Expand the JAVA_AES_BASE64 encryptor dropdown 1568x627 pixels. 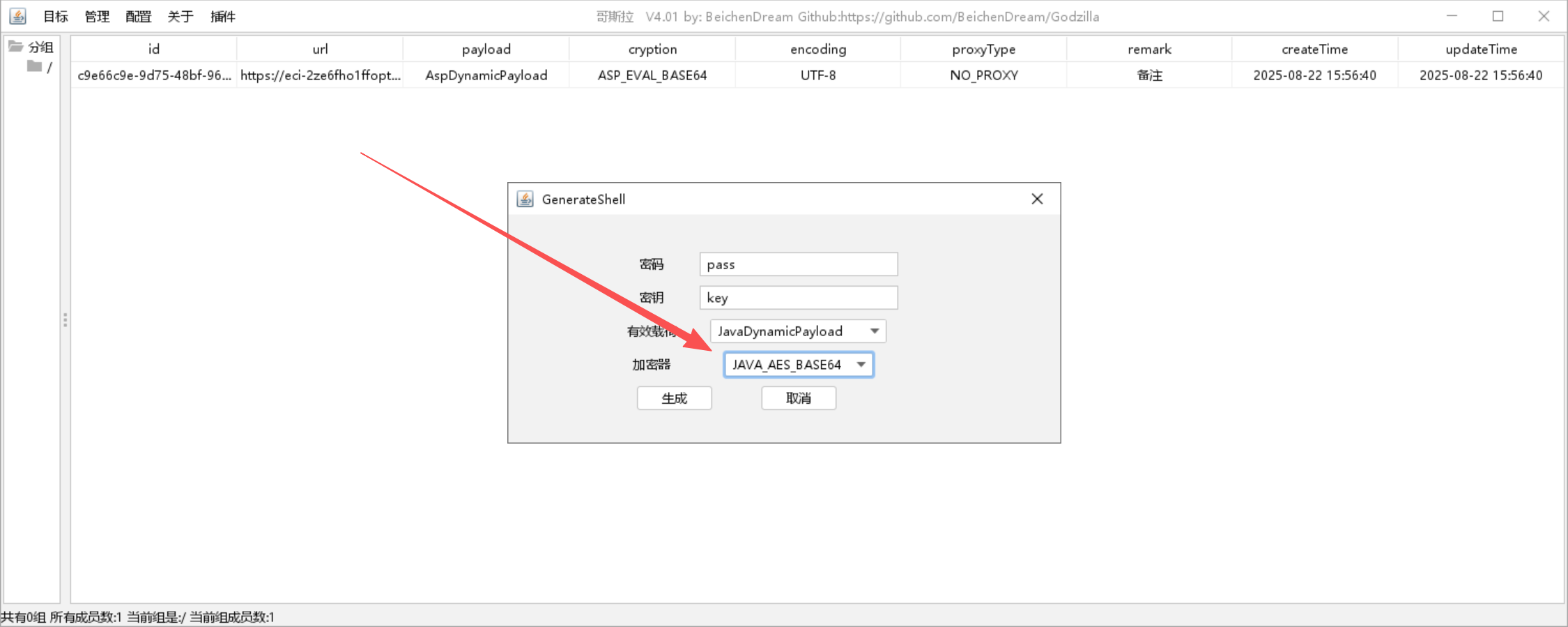click(861, 365)
